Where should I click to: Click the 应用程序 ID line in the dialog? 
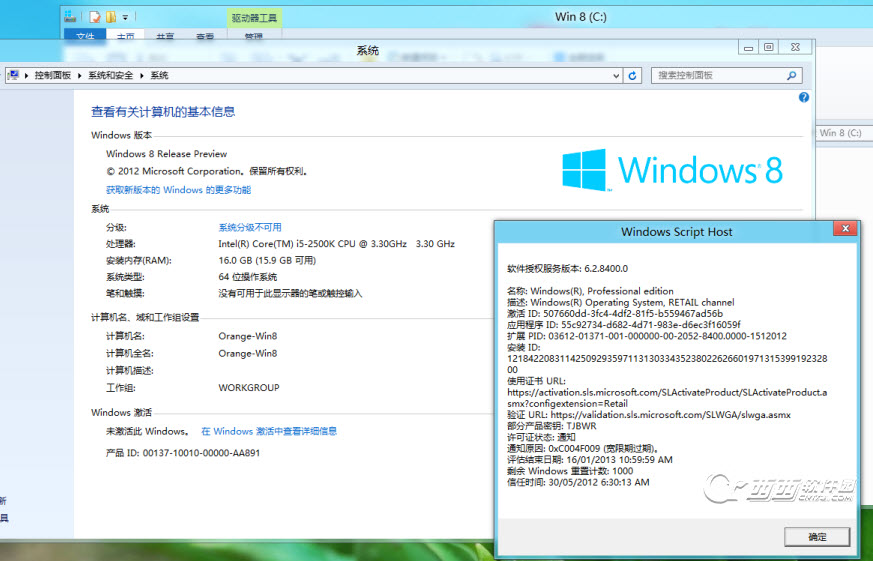[624, 324]
